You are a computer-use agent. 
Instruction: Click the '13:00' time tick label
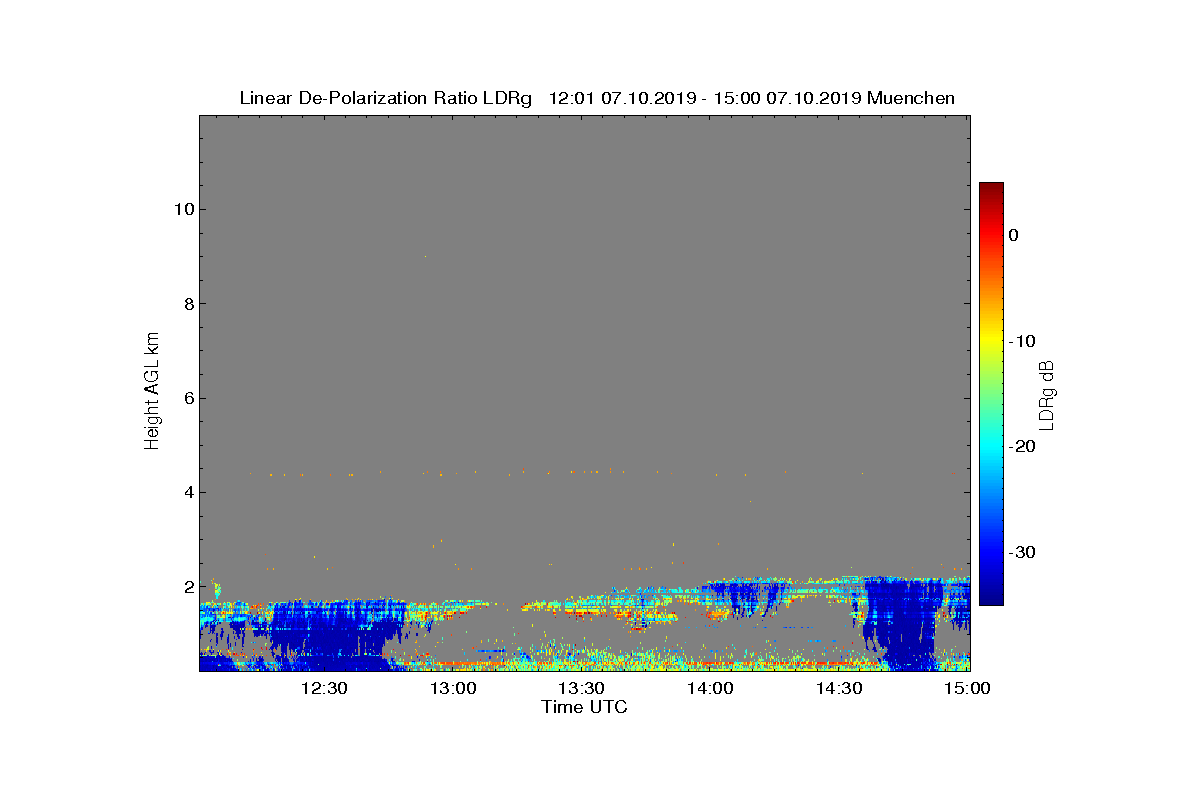(x=453, y=689)
